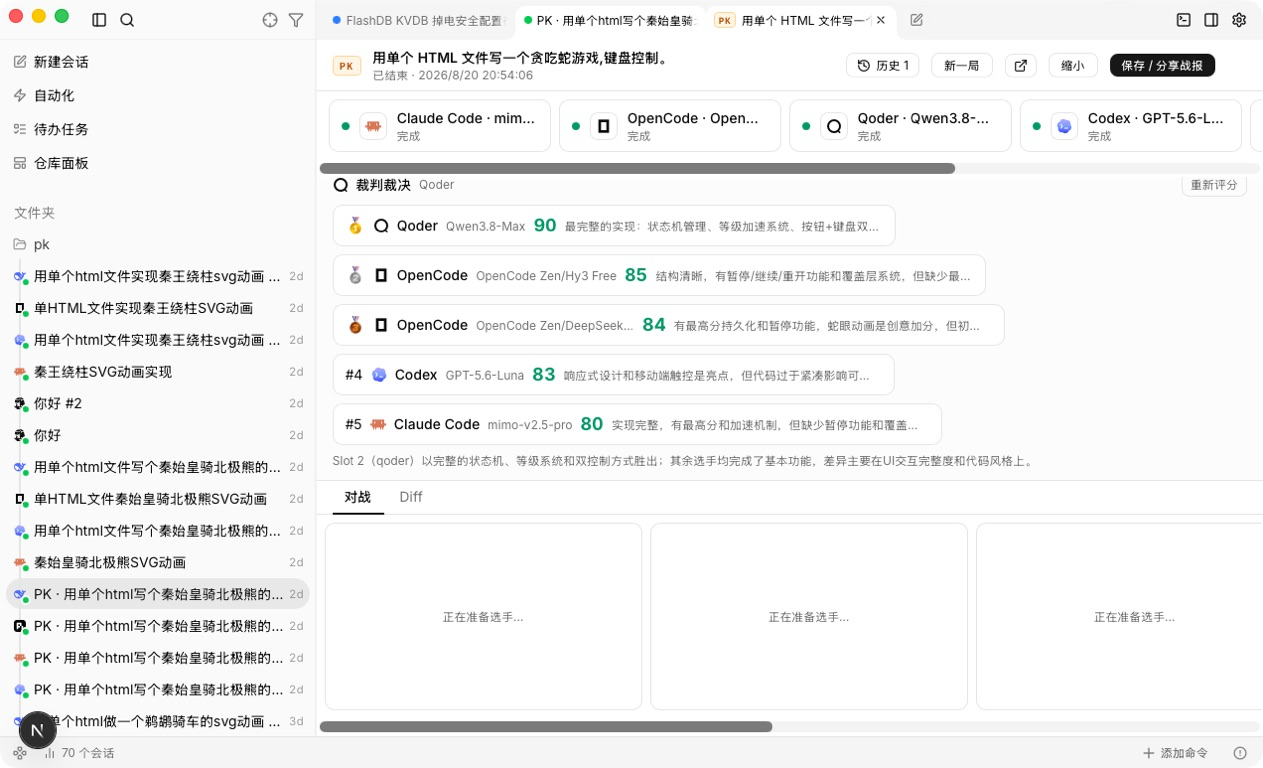This screenshot has width=1263, height=768.
Task: Open the Codex GPT-5.6-Luna score 83 row
Action: tap(614, 375)
